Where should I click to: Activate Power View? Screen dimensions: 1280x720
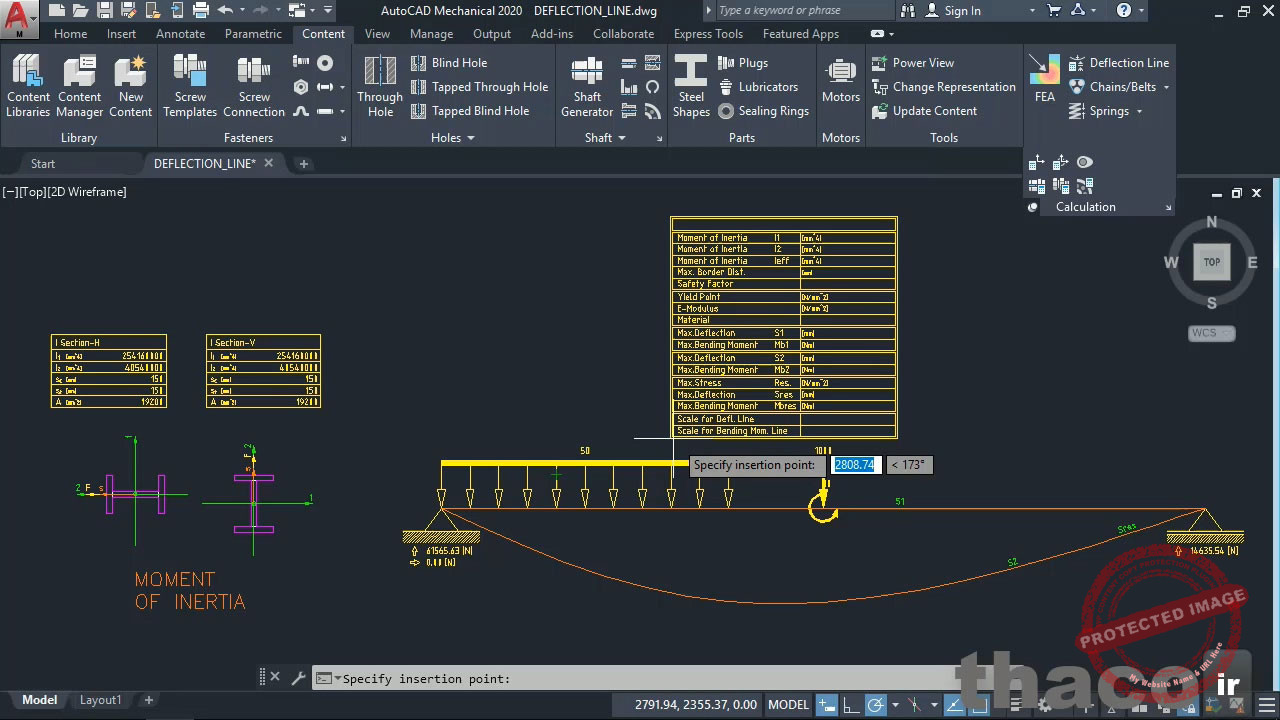click(913, 63)
